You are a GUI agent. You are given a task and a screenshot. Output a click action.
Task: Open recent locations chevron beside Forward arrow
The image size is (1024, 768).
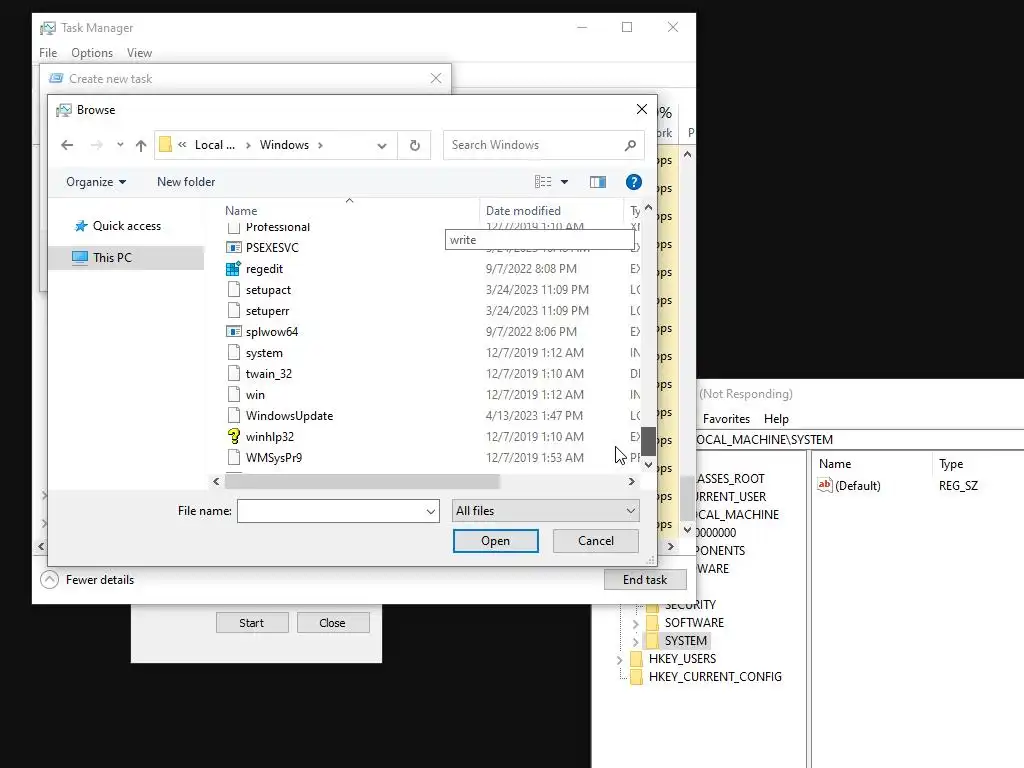pyautogui.click(x=120, y=145)
